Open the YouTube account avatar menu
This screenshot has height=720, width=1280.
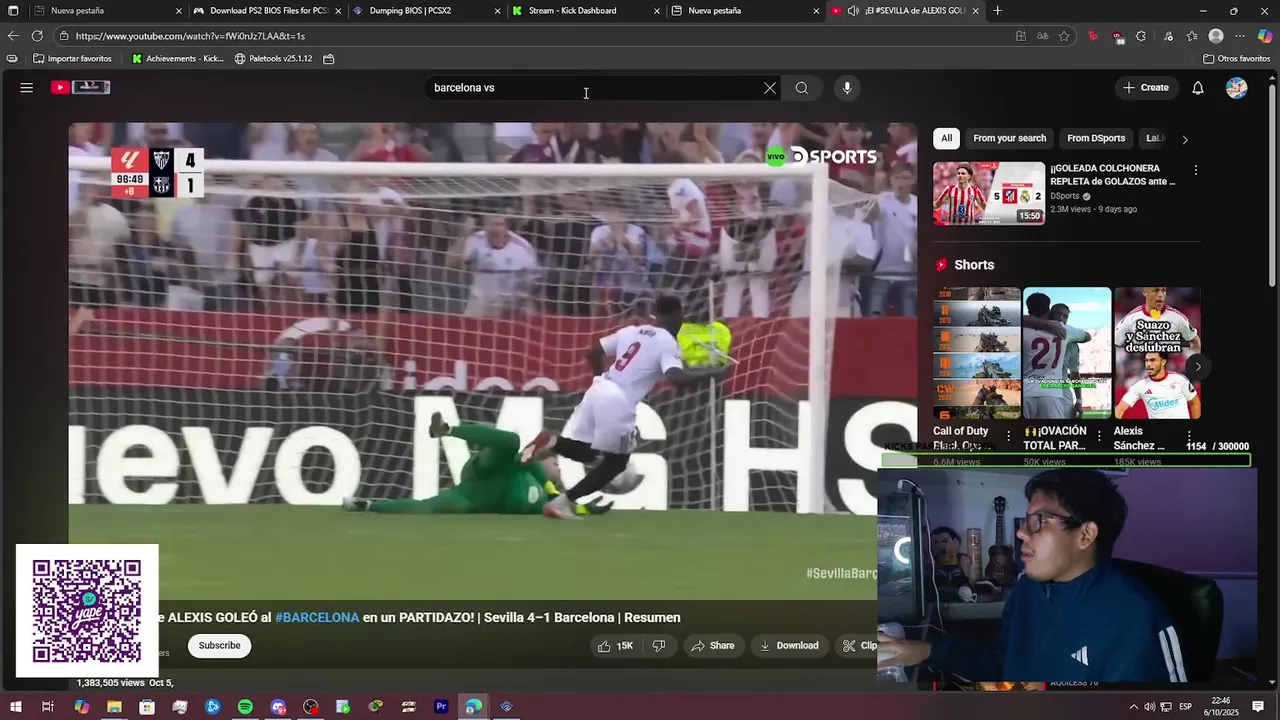1237,88
